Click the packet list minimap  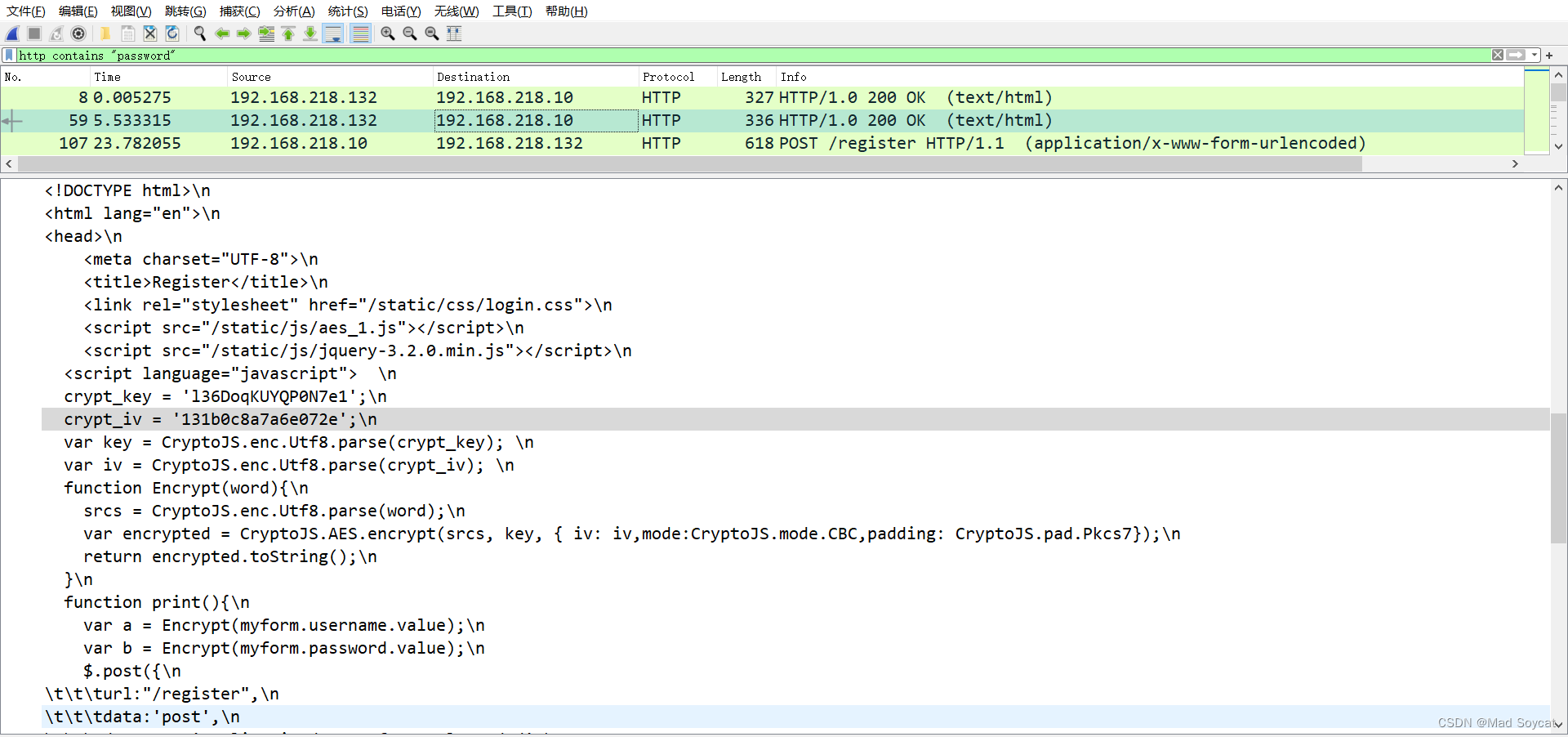pos(1536,111)
